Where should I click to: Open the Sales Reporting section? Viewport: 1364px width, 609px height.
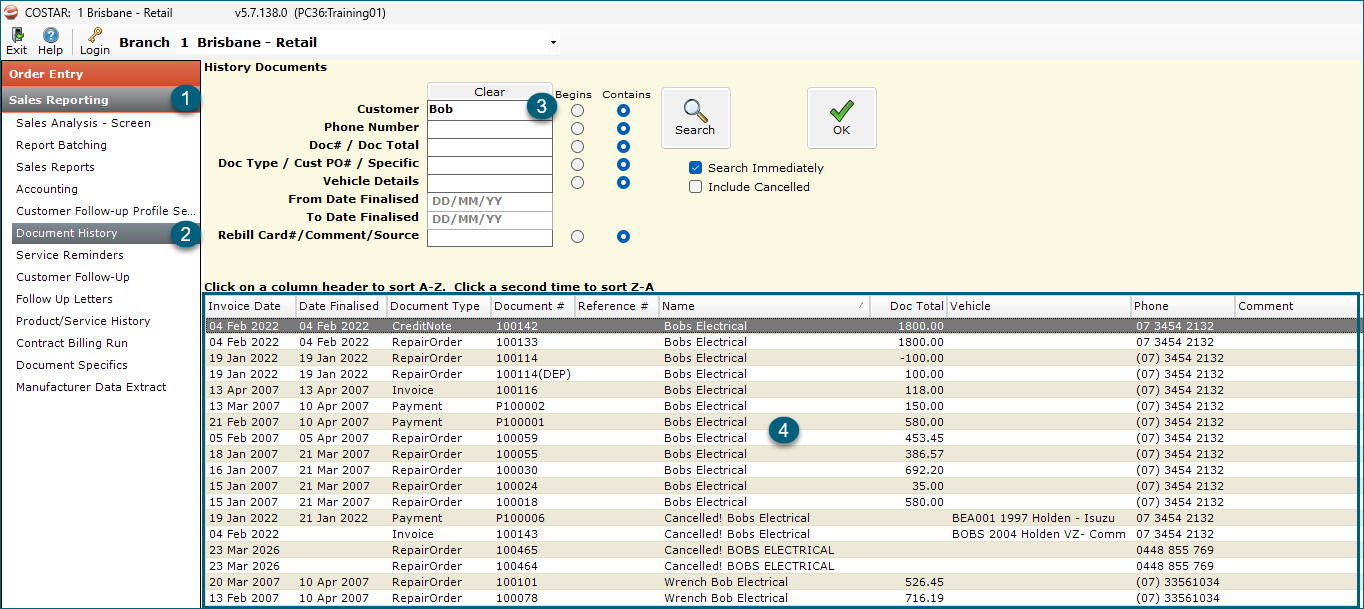(100, 100)
